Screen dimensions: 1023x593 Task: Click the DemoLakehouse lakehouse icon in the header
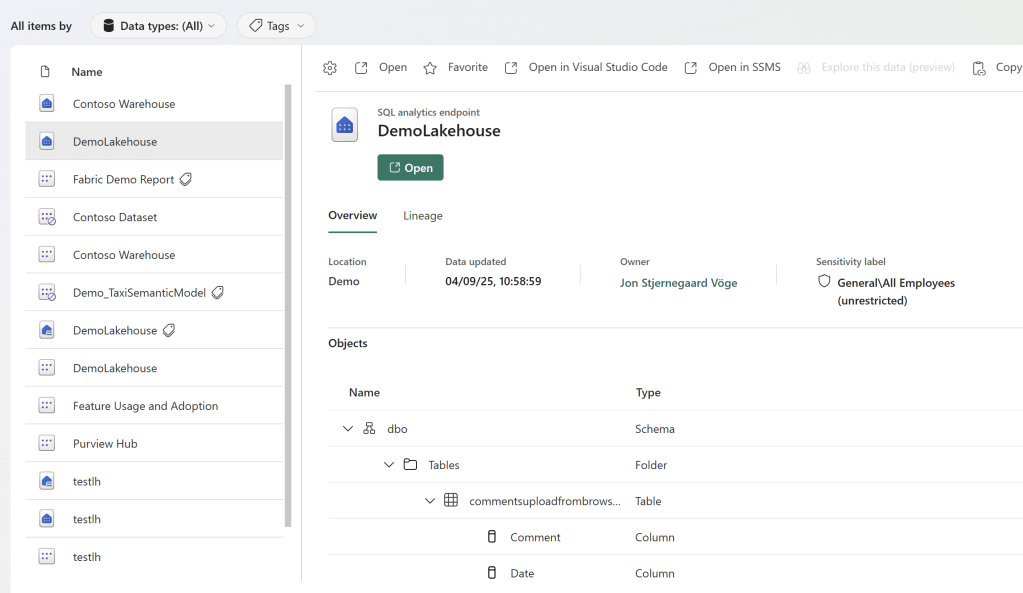click(344, 124)
